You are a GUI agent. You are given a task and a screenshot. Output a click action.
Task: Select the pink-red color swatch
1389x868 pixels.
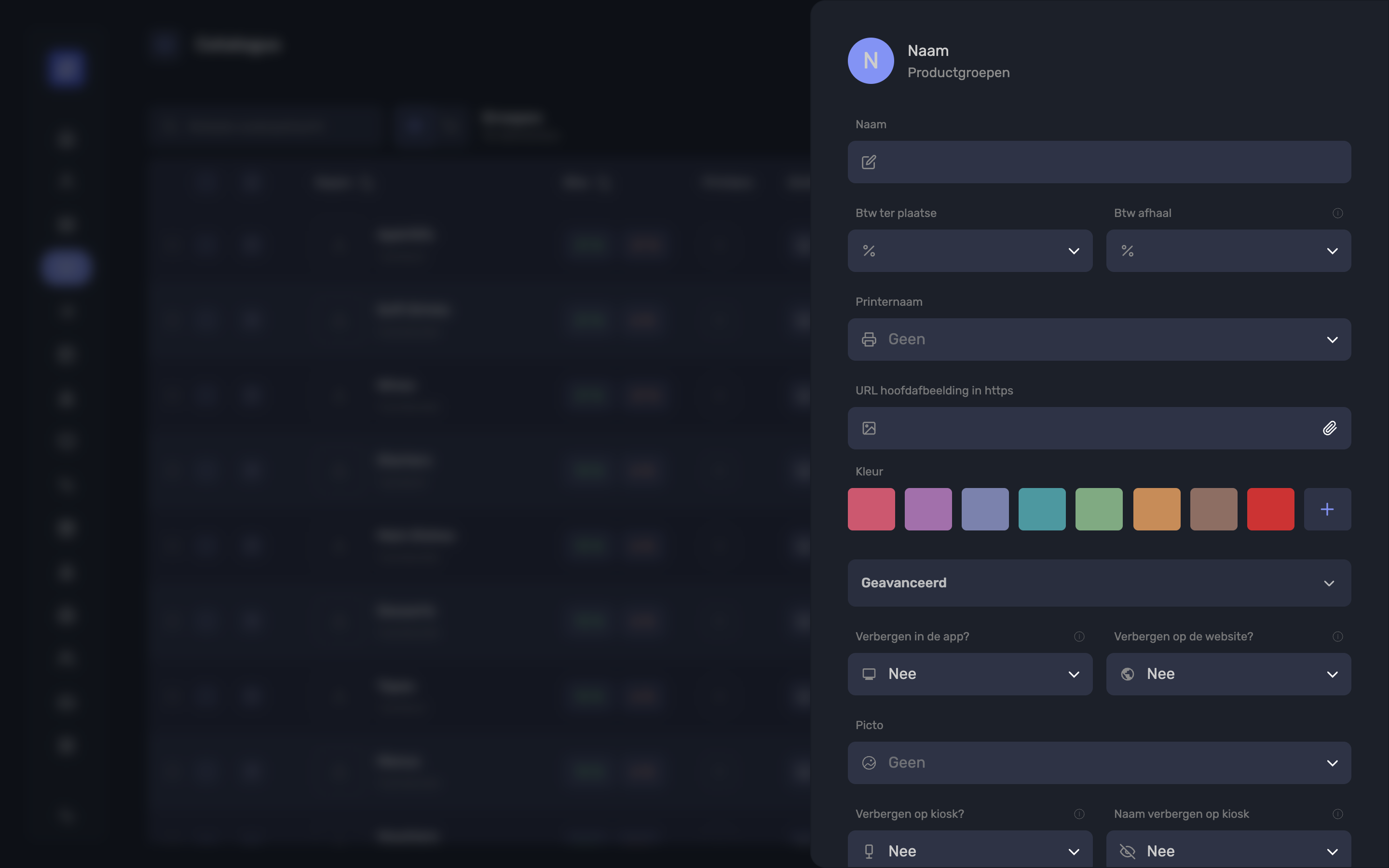(x=872, y=509)
